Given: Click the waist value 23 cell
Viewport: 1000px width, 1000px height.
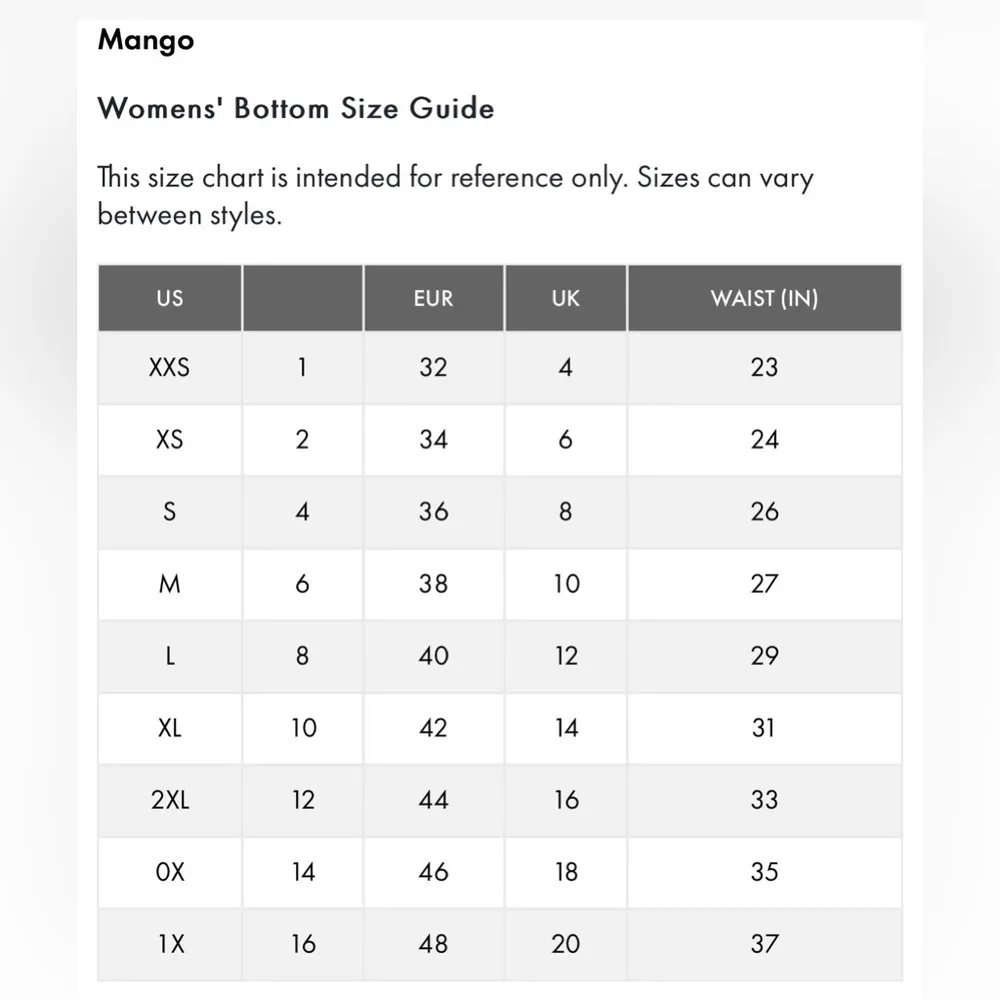Looking at the screenshot, I should tap(764, 367).
